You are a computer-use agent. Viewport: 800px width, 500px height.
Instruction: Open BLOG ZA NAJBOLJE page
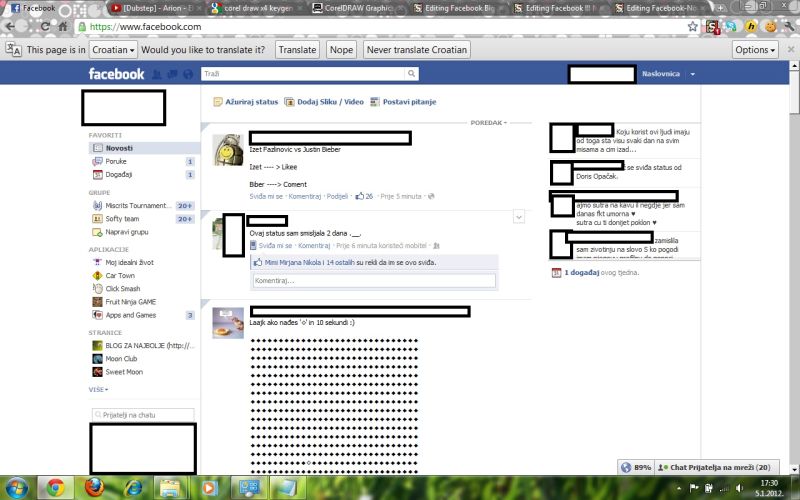click(x=149, y=345)
